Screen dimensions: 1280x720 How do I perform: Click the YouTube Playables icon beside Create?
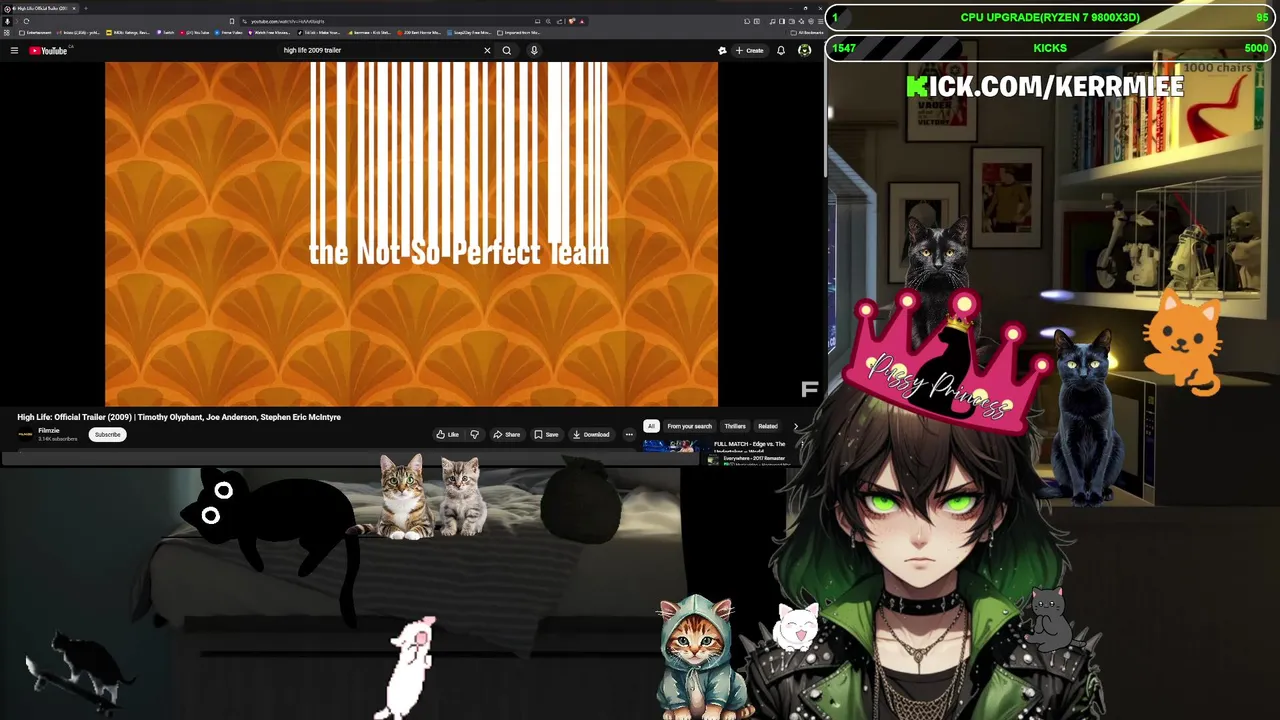click(x=722, y=50)
